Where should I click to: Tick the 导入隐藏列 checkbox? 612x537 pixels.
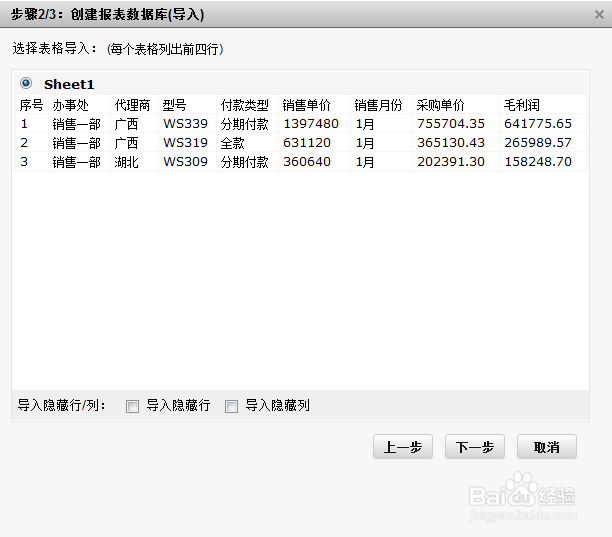pyautogui.click(x=231, y=406)
